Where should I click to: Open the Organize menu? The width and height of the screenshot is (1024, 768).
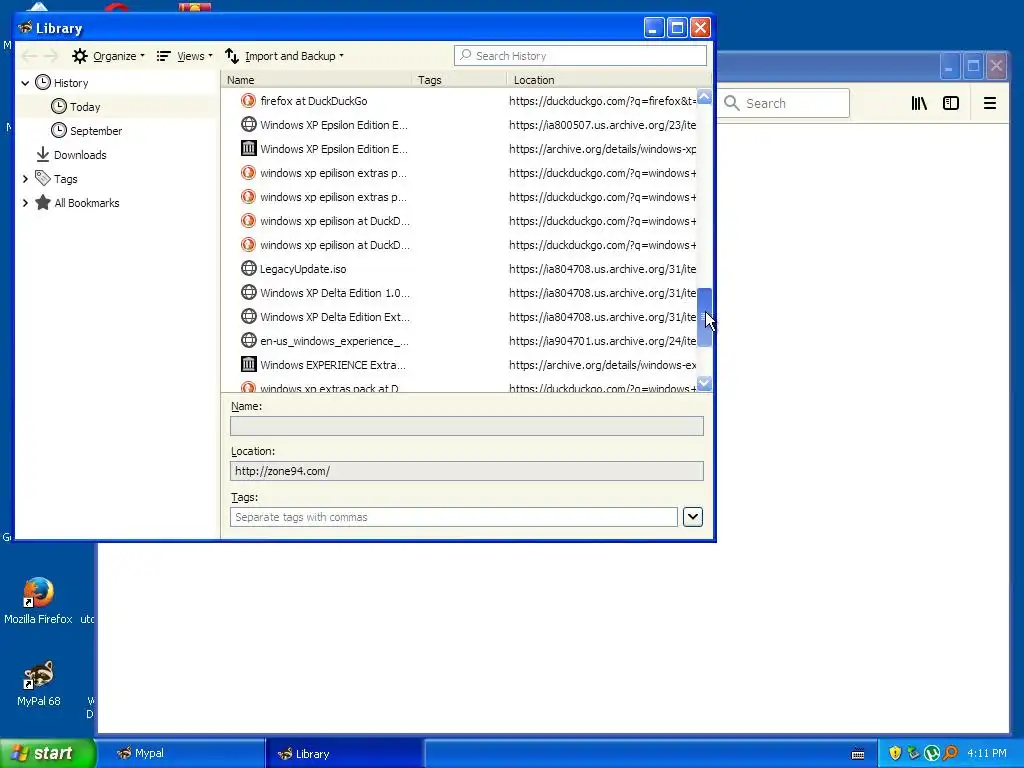tap(108, 56)
